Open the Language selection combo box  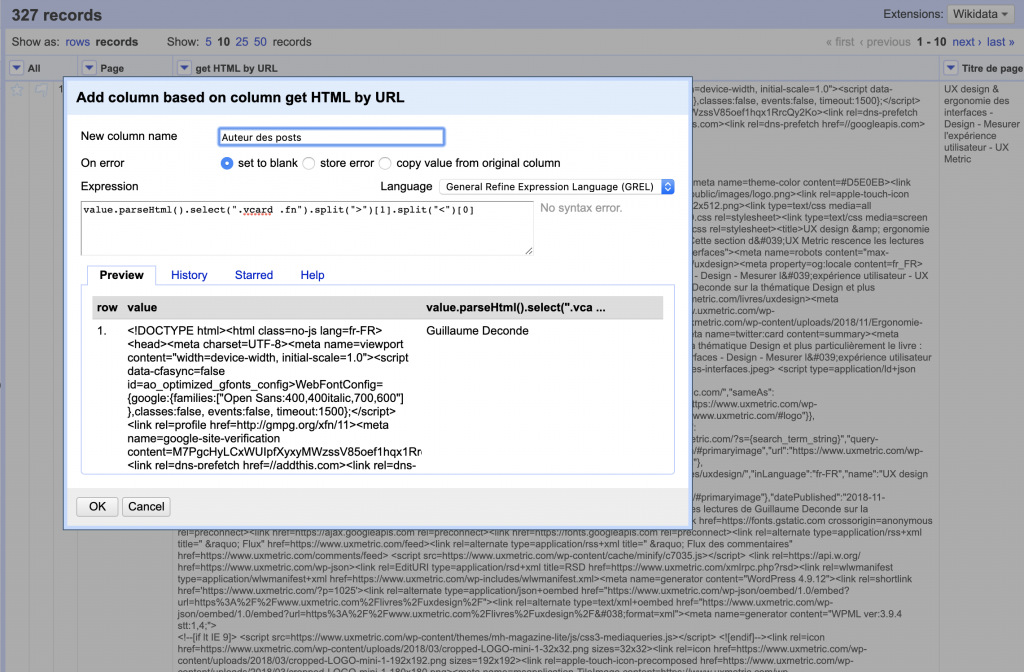[556, 187]
